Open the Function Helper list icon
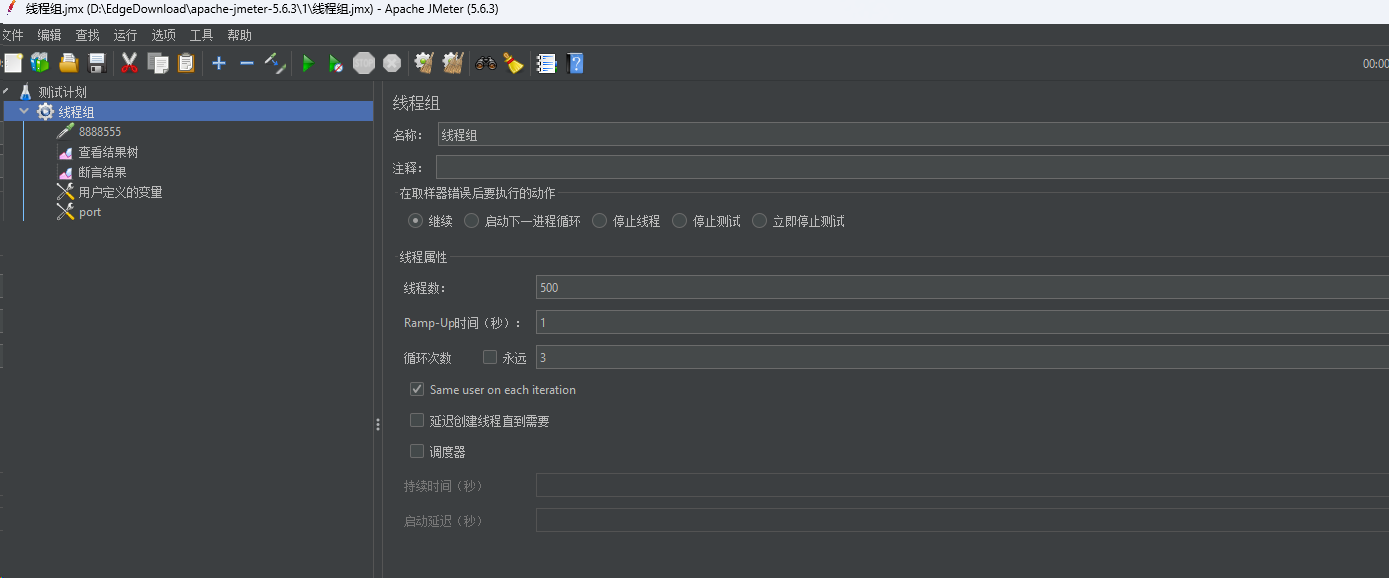Image resolution: width=1389 pixels, height=578 pixels. coord(545,63)
